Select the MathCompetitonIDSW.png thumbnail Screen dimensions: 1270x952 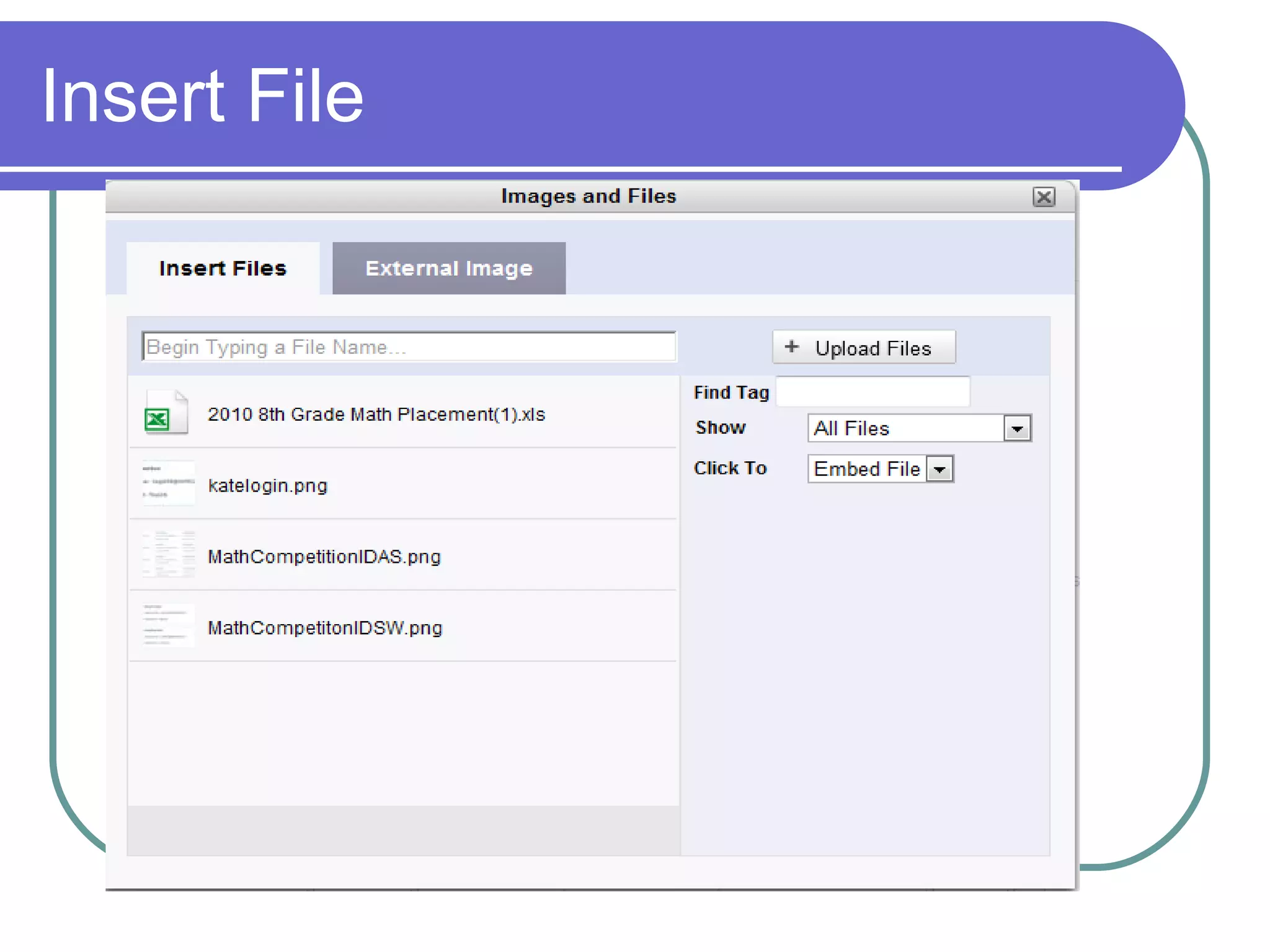click(168, 625)
